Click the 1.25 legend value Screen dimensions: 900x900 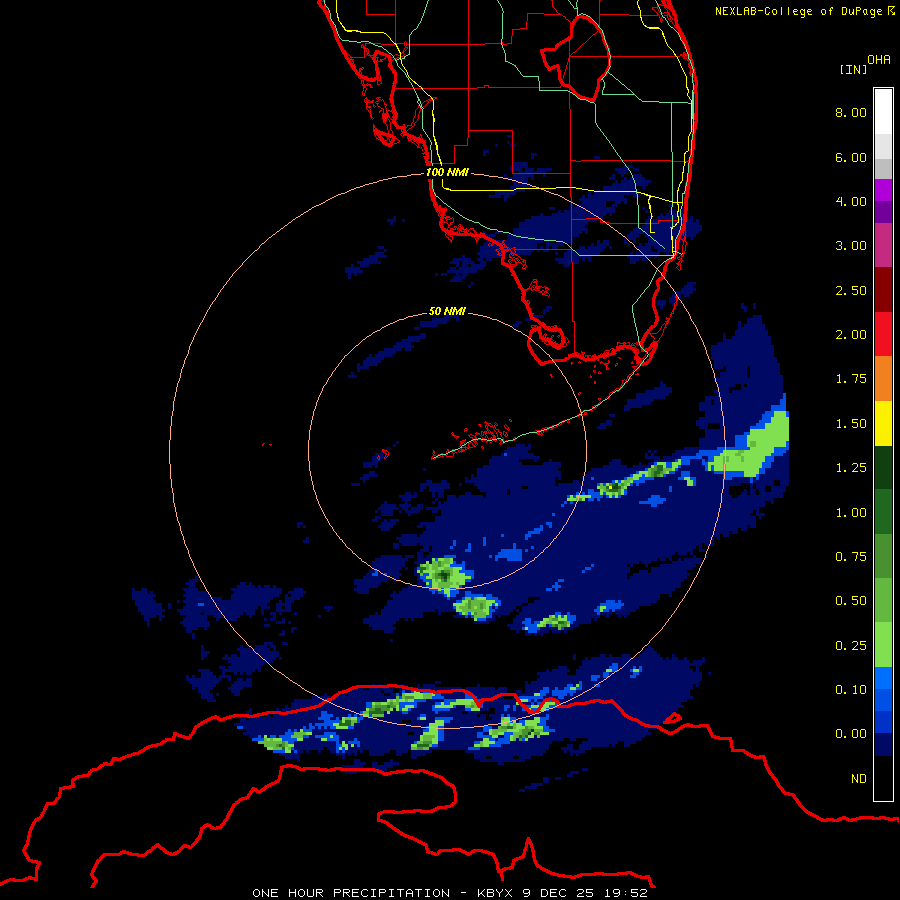coord(851,468)
